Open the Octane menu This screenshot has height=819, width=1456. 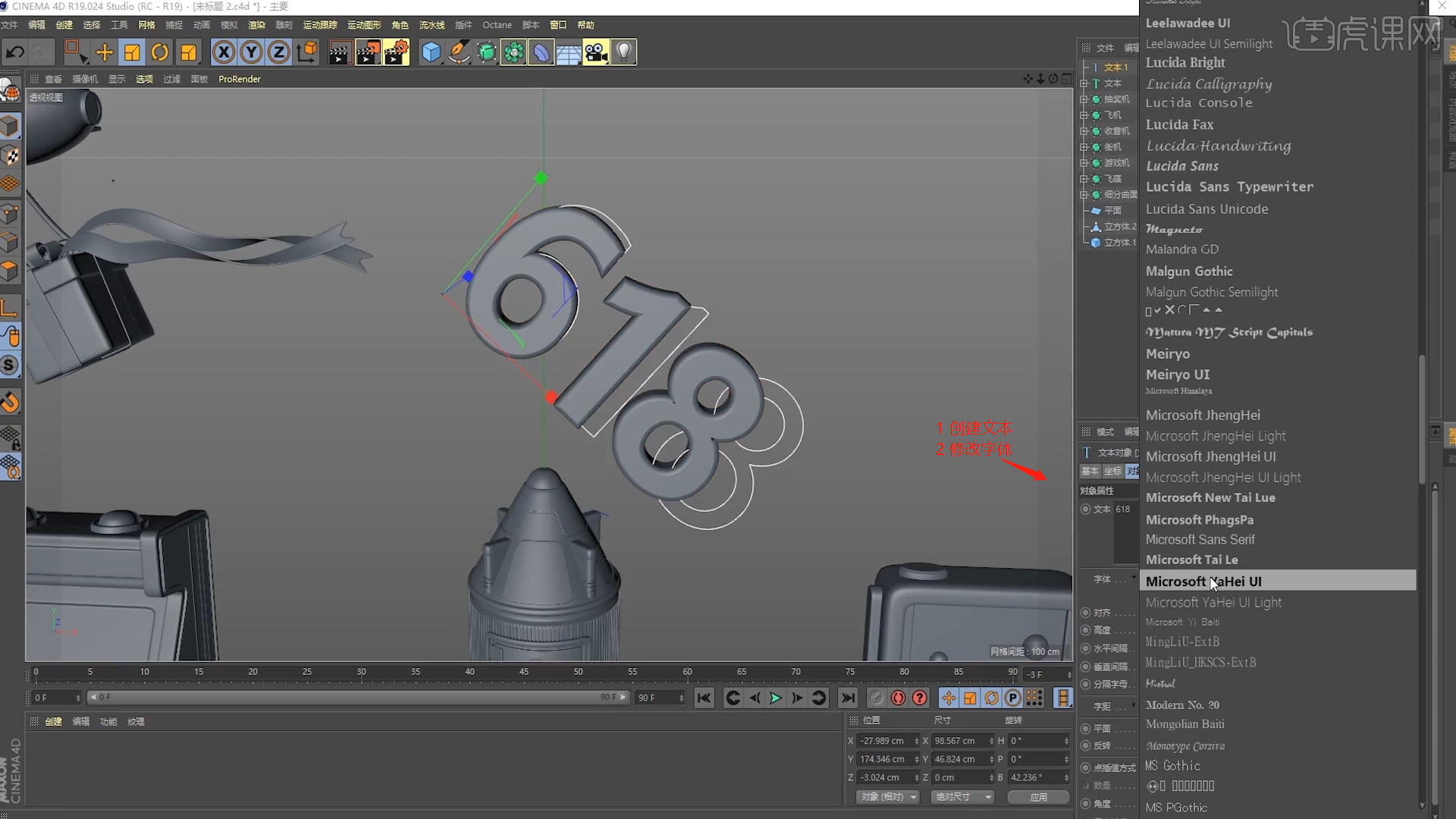tap(497, 25)
